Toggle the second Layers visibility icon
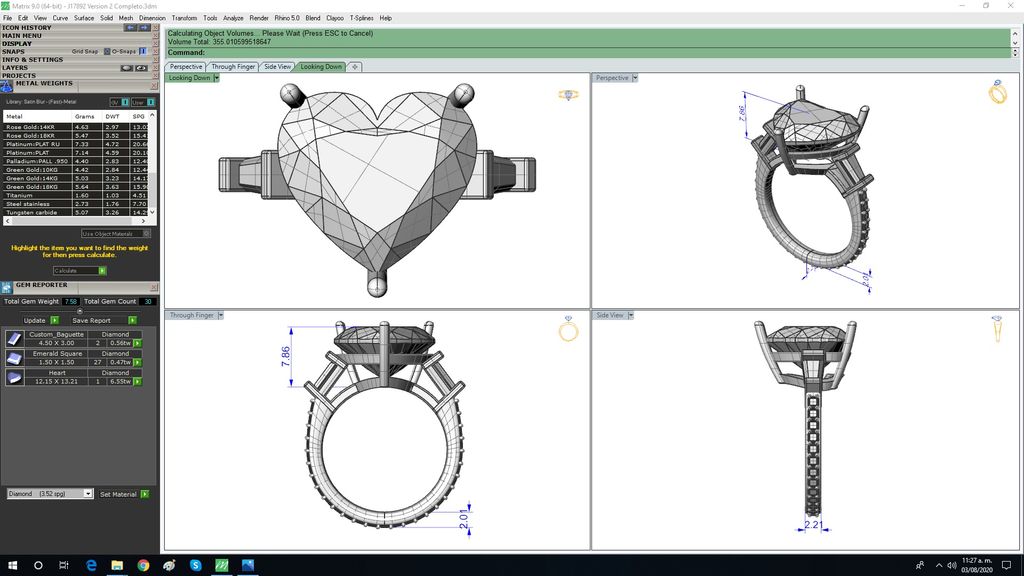 (141, 68)
